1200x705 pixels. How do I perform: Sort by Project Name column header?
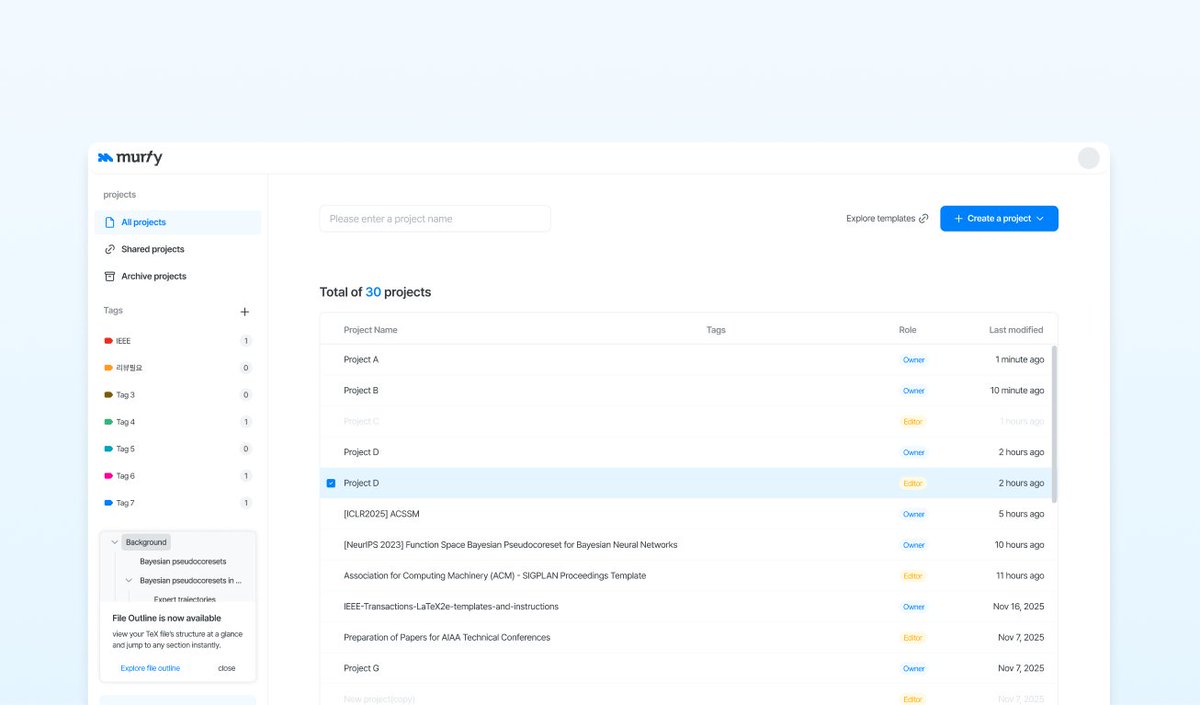370,330
